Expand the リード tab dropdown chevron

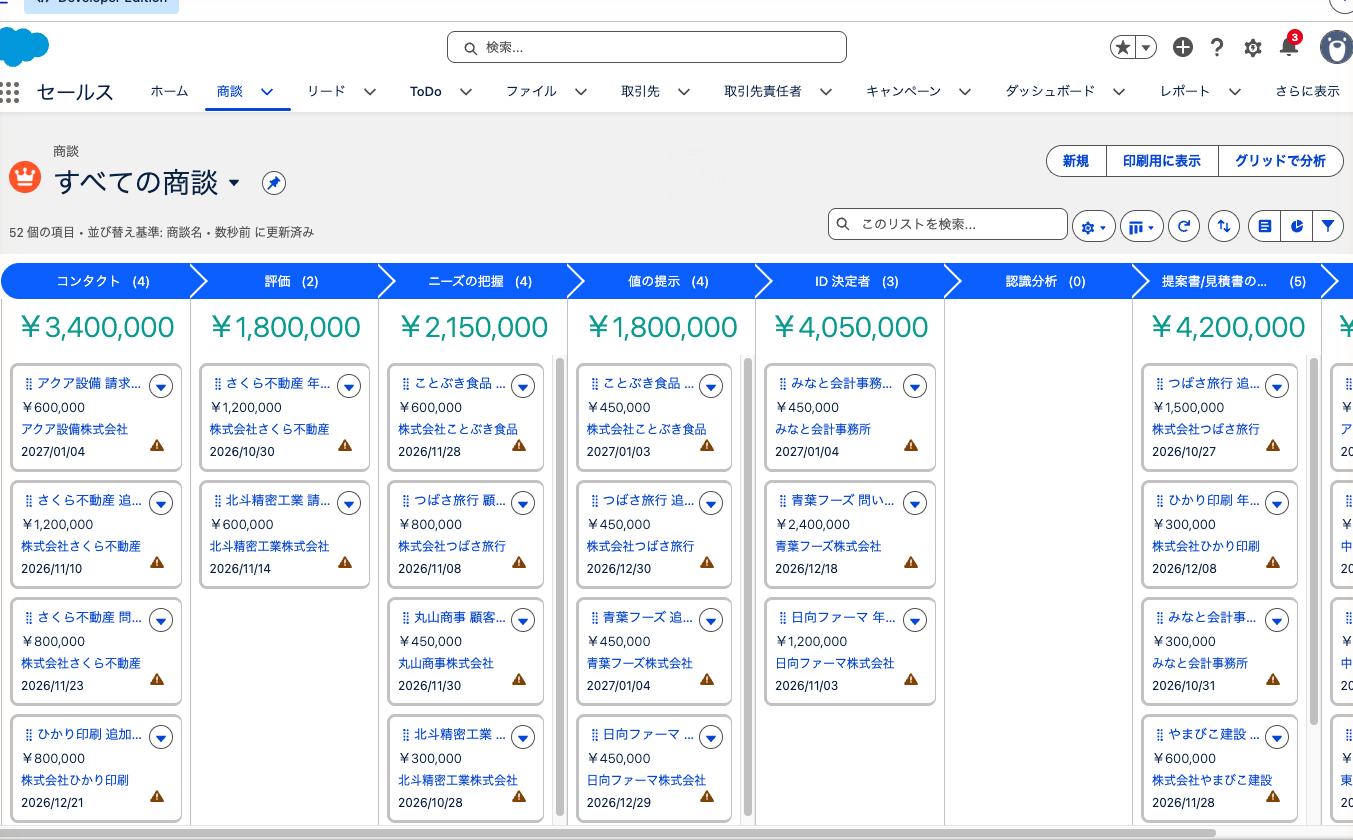pyautogui.click(x=370, y=92)
